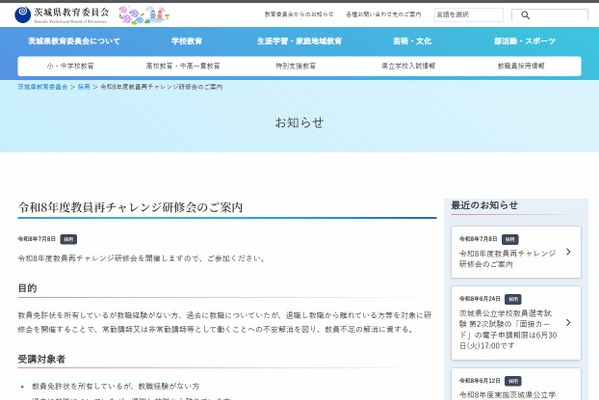Open 部活動・スポーツ menu
The image size is (599, 400).
pos(525,41)
